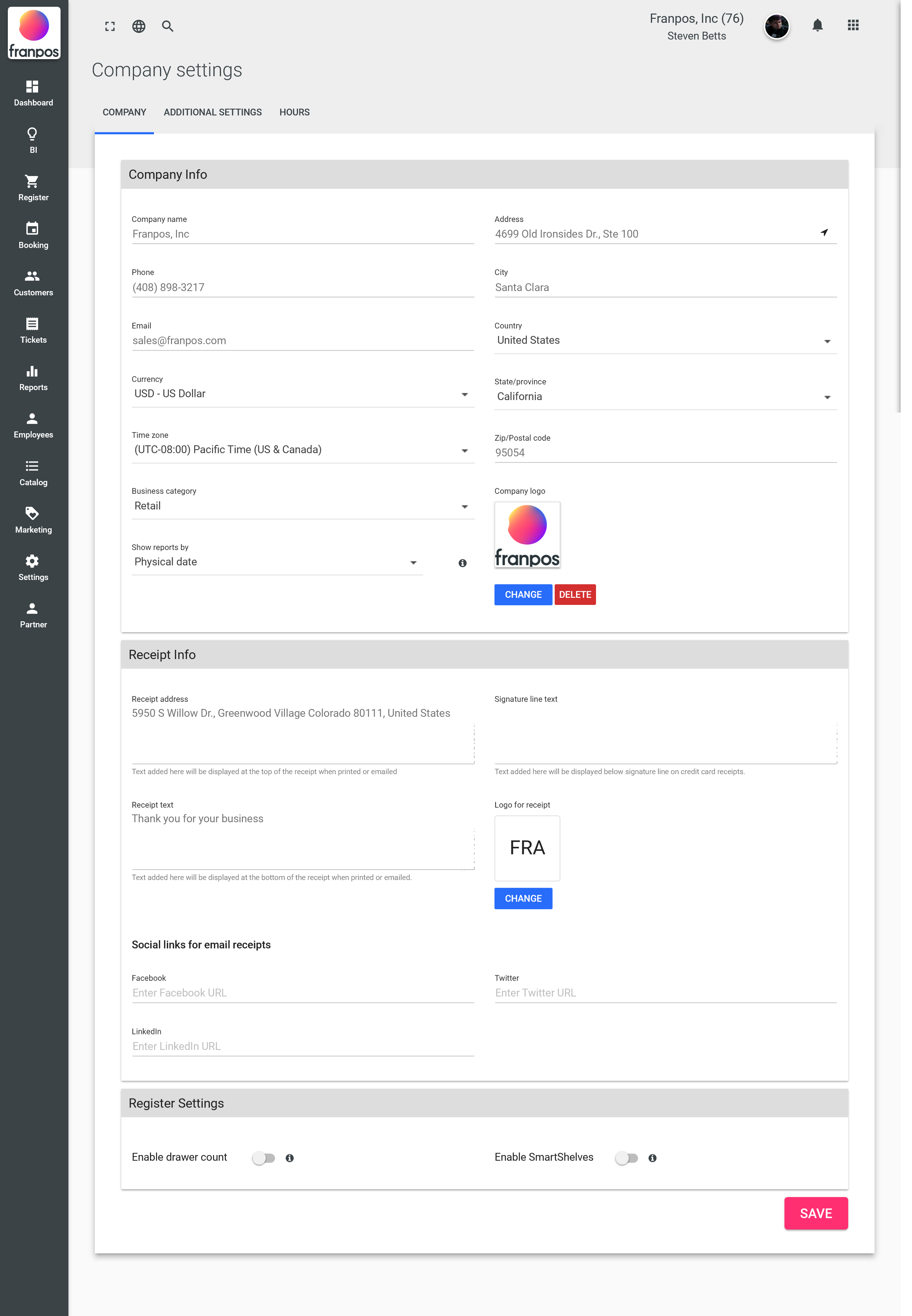912x1316 pixels.
Task: Toggle Enable SmartShelves switch
Action: click(x=626, y=1158)
